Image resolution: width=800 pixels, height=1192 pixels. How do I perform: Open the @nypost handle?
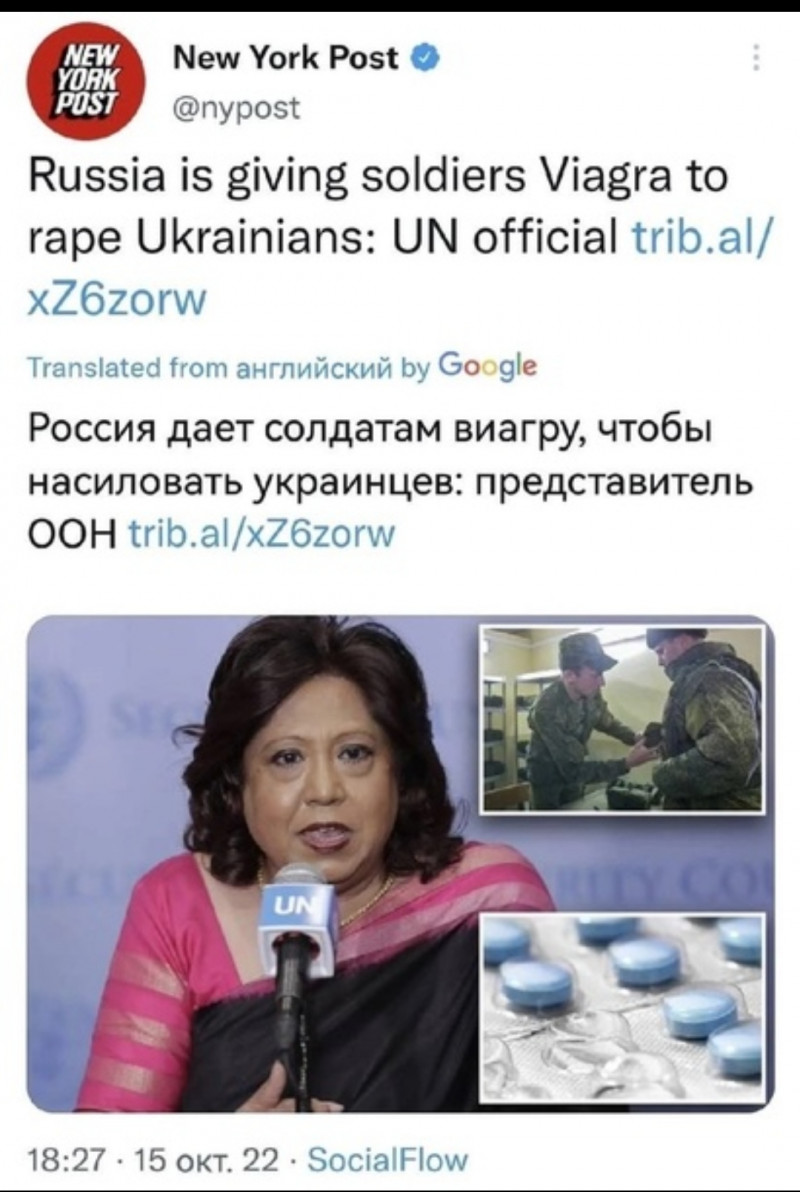click(237, 109)
